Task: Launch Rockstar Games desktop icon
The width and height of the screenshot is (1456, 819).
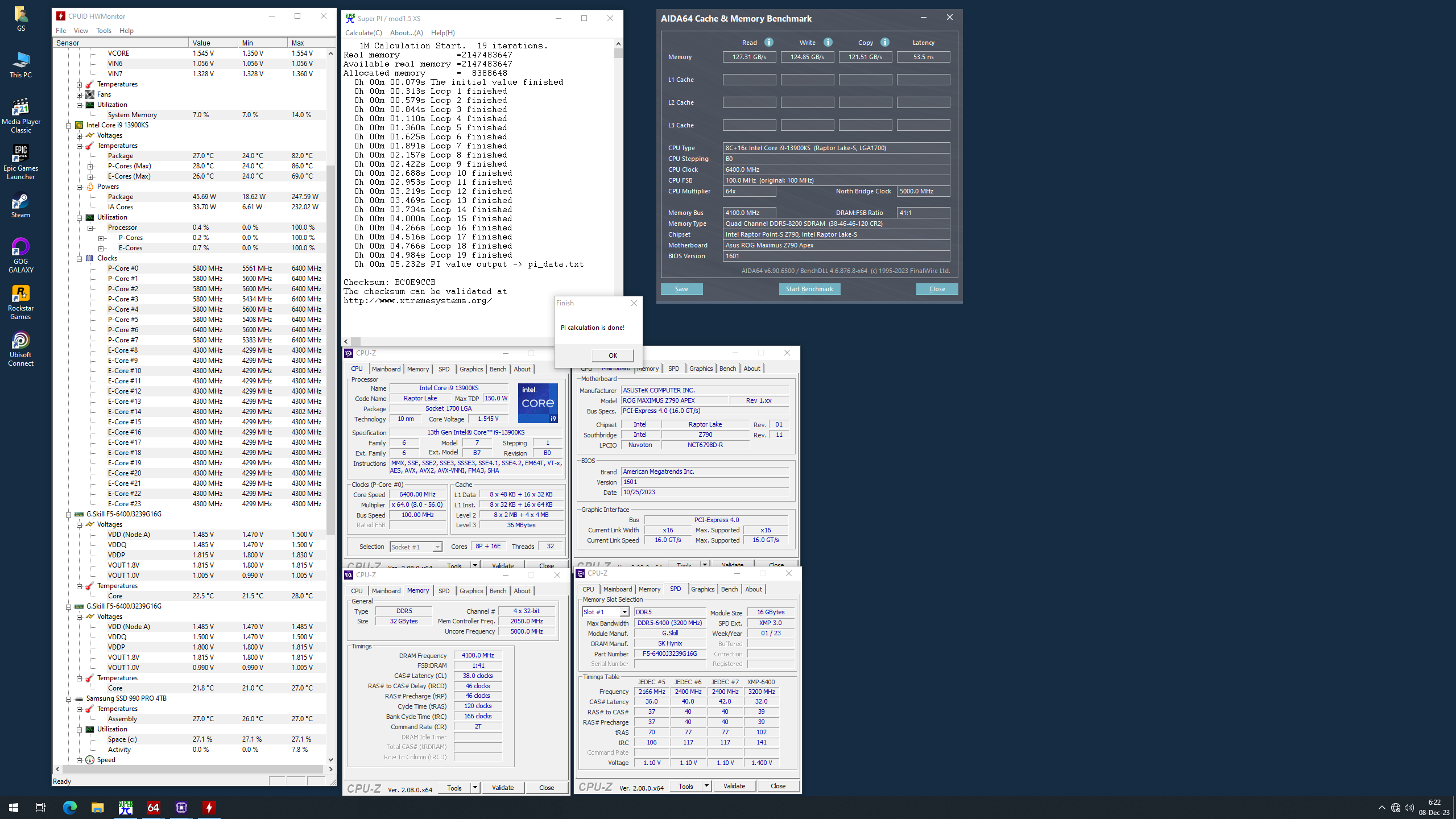Action: (x=20, y=302)
